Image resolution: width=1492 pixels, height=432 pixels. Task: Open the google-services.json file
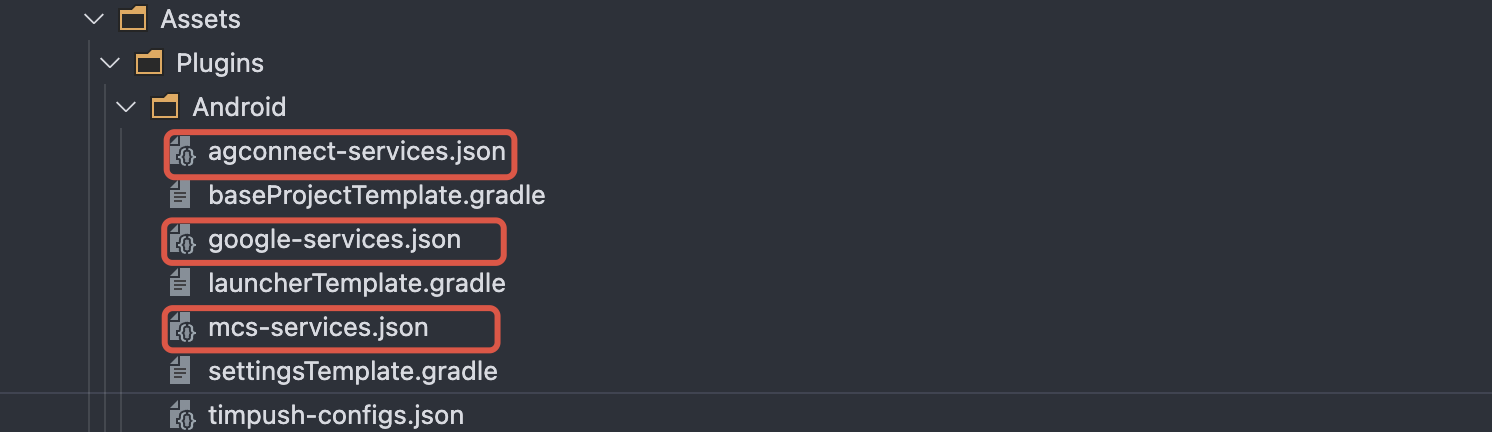[334, 240]
